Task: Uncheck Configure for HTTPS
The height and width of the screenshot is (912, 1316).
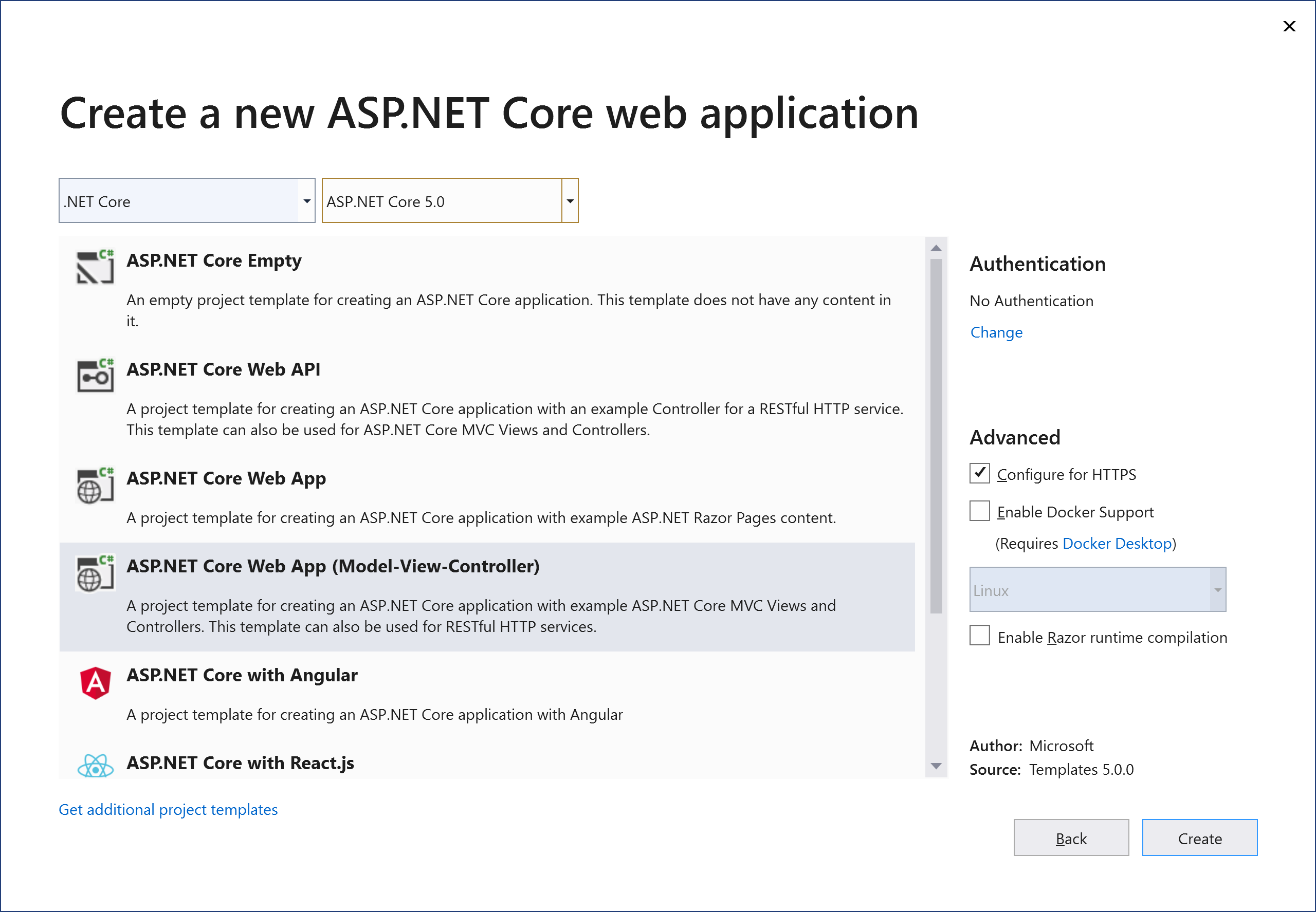Action: (979, 473)
